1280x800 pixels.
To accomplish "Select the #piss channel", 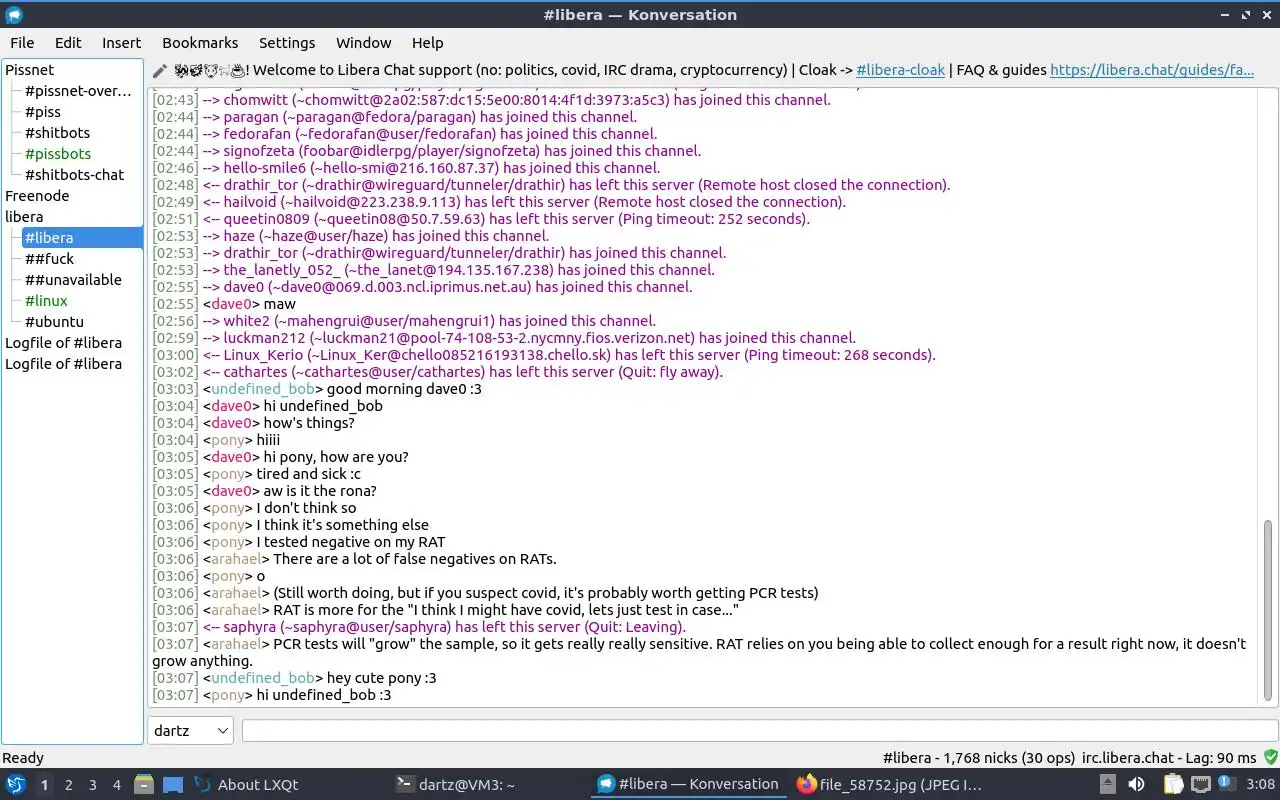I will tap(42, 112).
